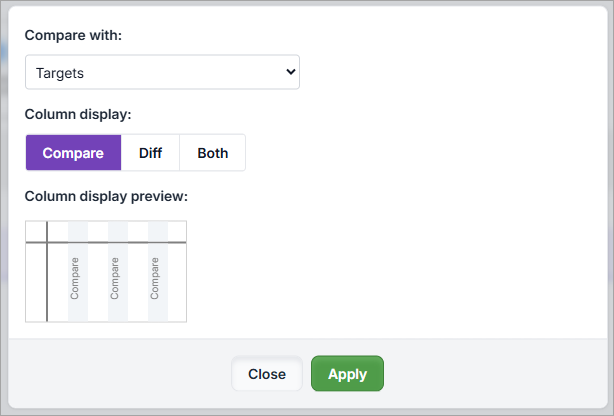
Task: Click the chevron arrow on Targets select
Action: [x=290, y=72]
